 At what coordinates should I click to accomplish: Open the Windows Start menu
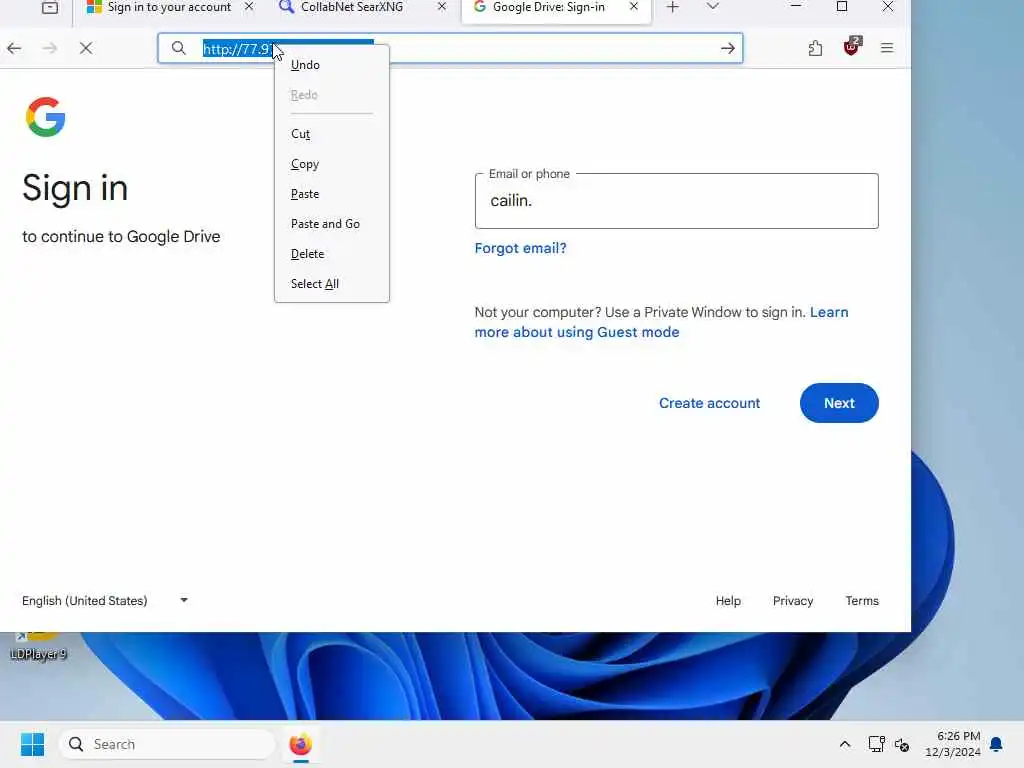(33, 744)
